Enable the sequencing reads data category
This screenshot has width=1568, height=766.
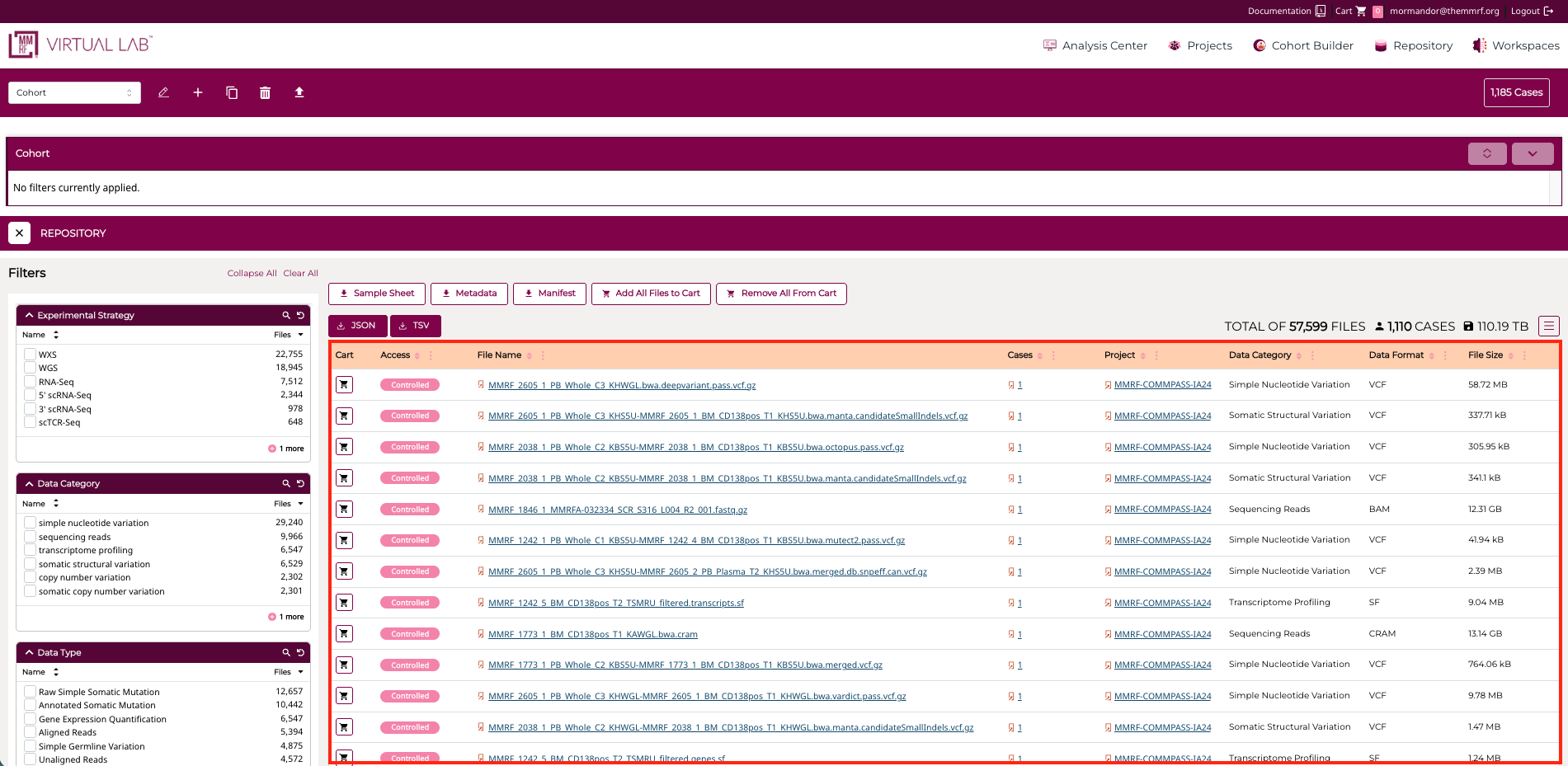coord(30,537)
